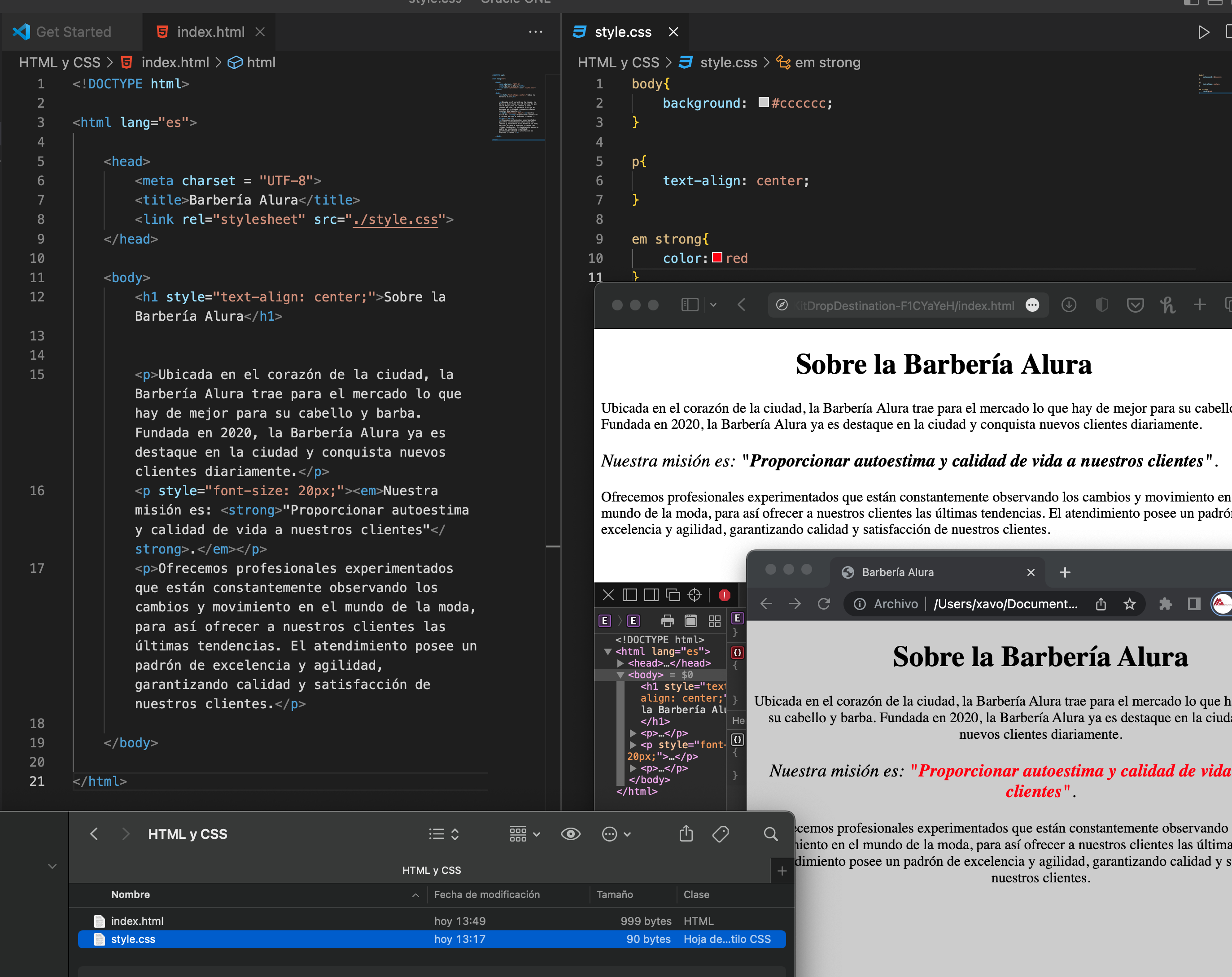Reload the page in Chrome
The height and width of the screenshot is (977, 1232).
(x=823, y=603)
